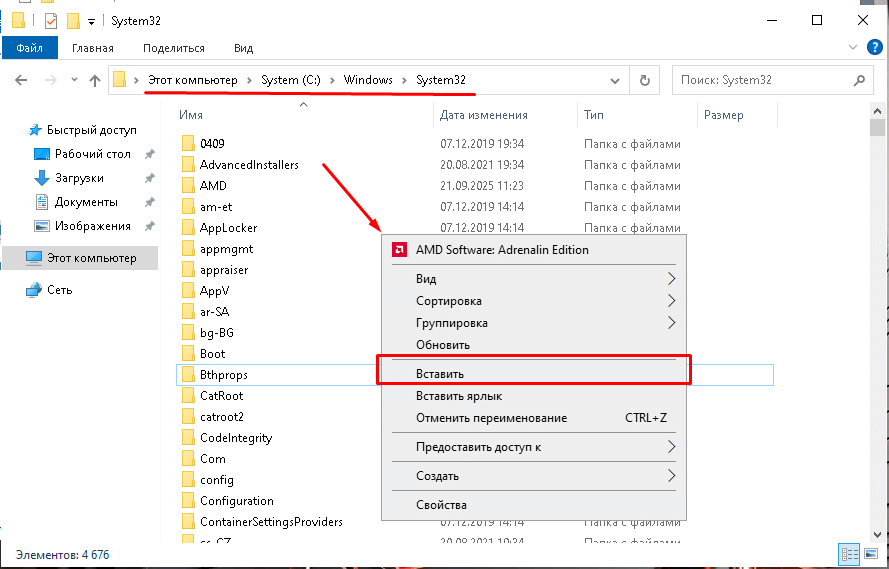The image size is (889, 569).
Task: Click the Up arrow navigation button
Action: (x=95, y=81)
